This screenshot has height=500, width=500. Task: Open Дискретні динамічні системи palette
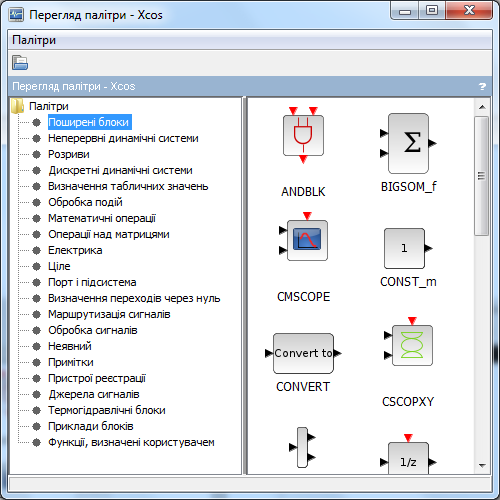(x=120, y=170)
